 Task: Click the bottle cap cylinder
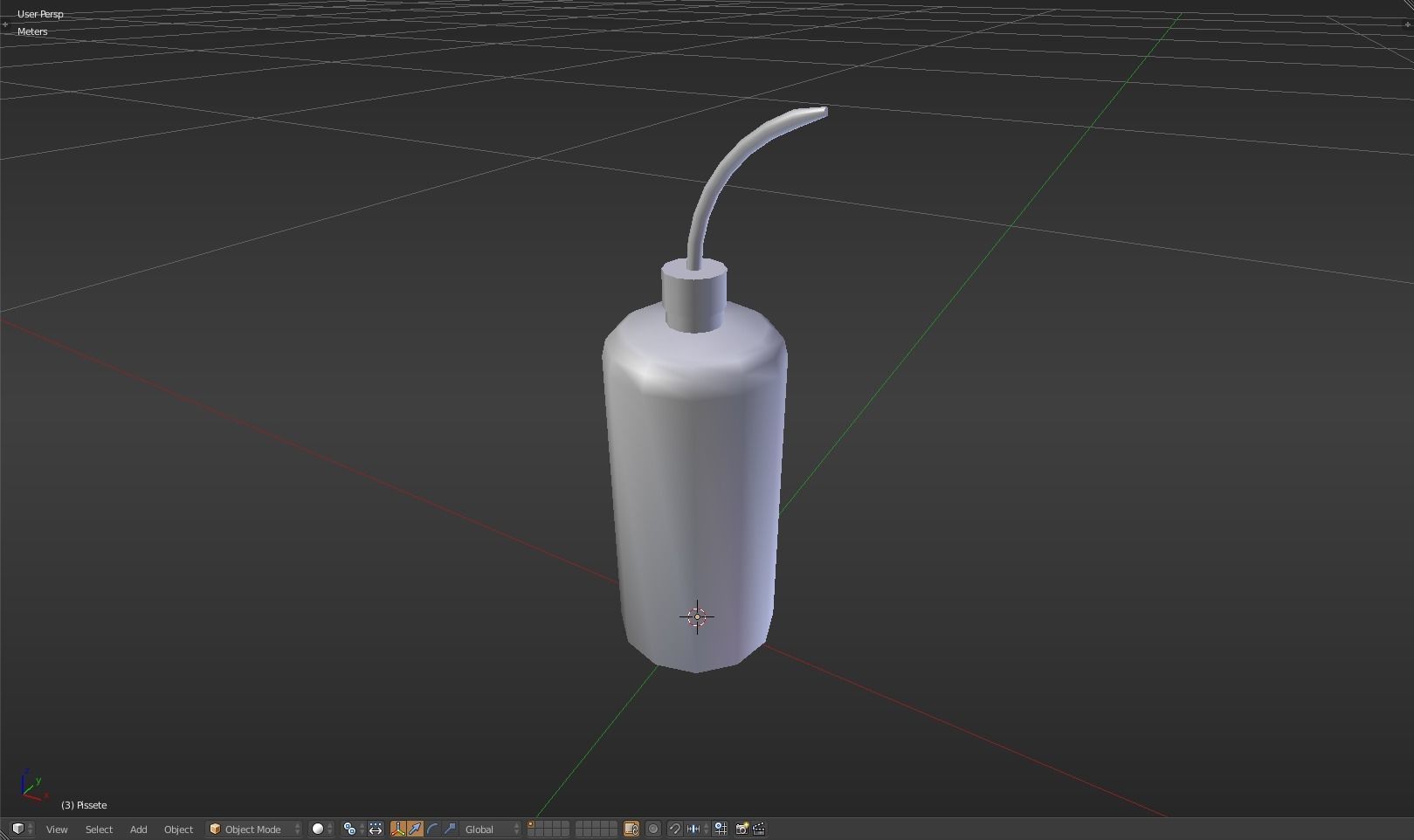[694, 296]
